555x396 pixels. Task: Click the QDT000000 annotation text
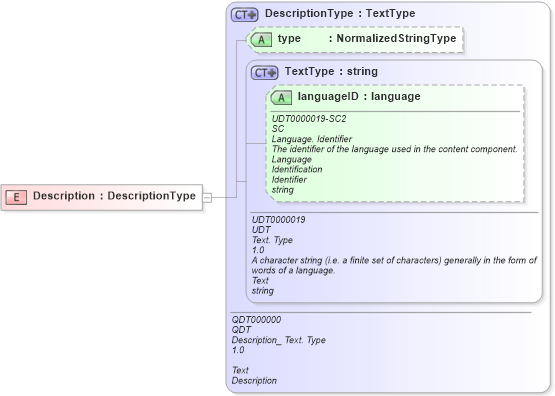tap(256, 320)
